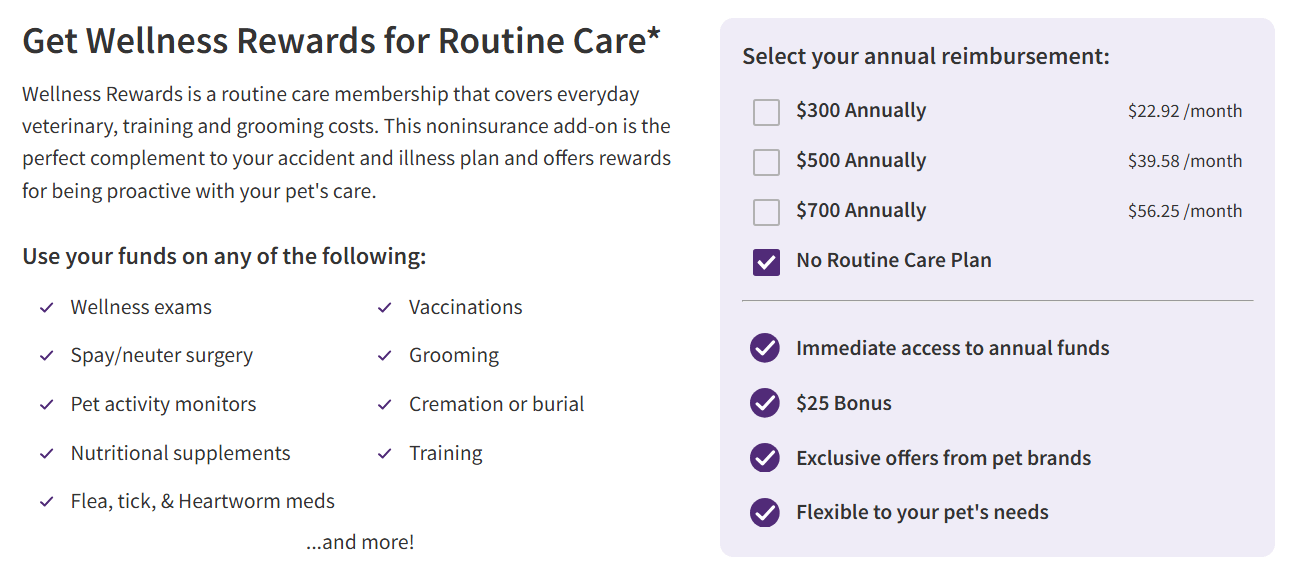Choose the $700 Annually checkbox
Screen dimensions: 1290x568
tap(766, 212)
